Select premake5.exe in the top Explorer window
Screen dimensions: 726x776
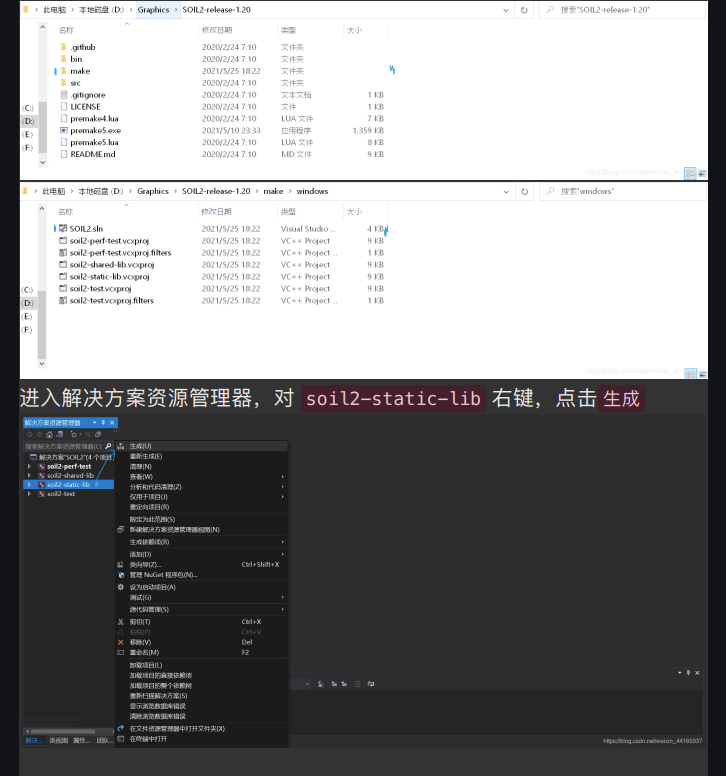pos(95,130)
